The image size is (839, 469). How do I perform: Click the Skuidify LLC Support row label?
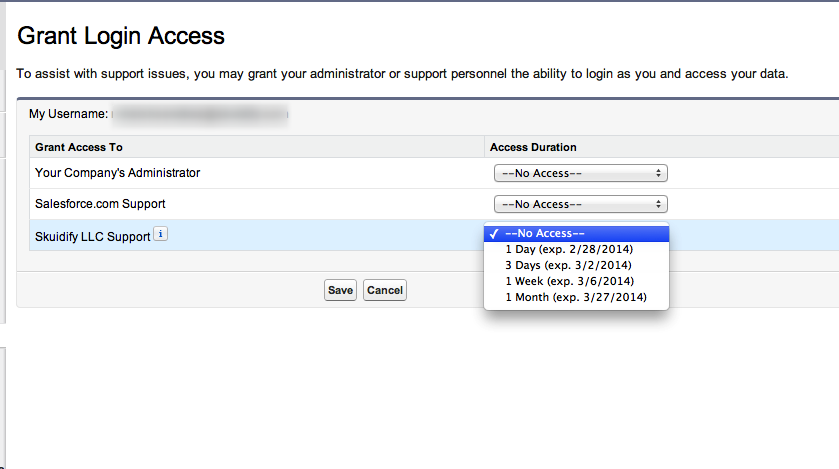tap(93, 236)
